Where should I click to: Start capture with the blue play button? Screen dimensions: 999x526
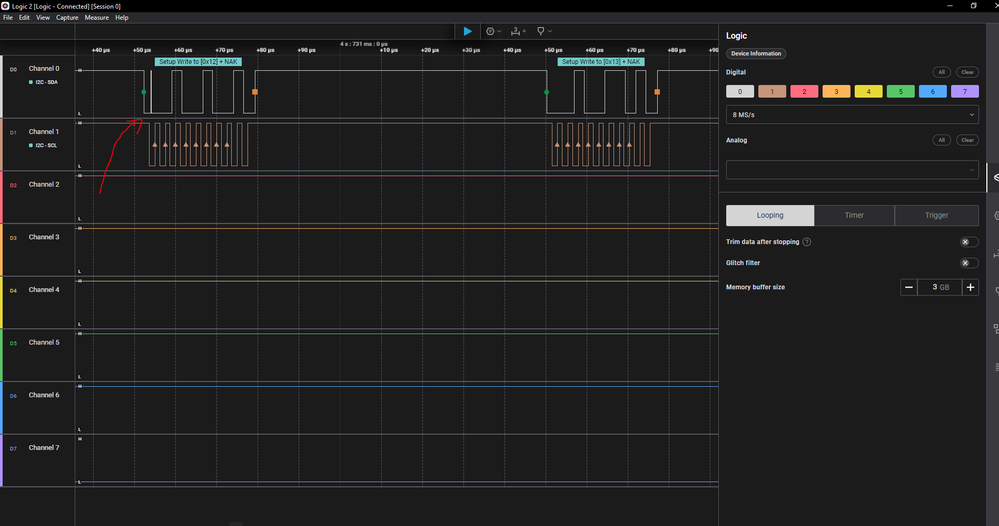pyautogui.click(x=467, y=31)
